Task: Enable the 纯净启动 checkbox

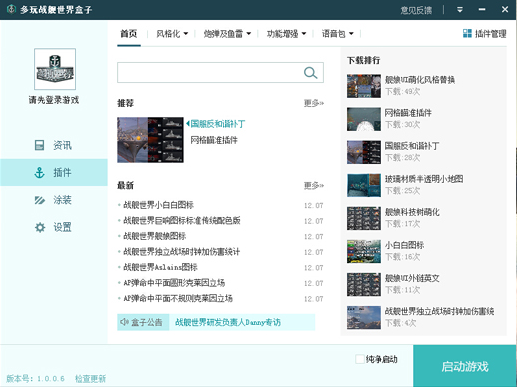Action: pyautogui.click(x=359, y=359)
